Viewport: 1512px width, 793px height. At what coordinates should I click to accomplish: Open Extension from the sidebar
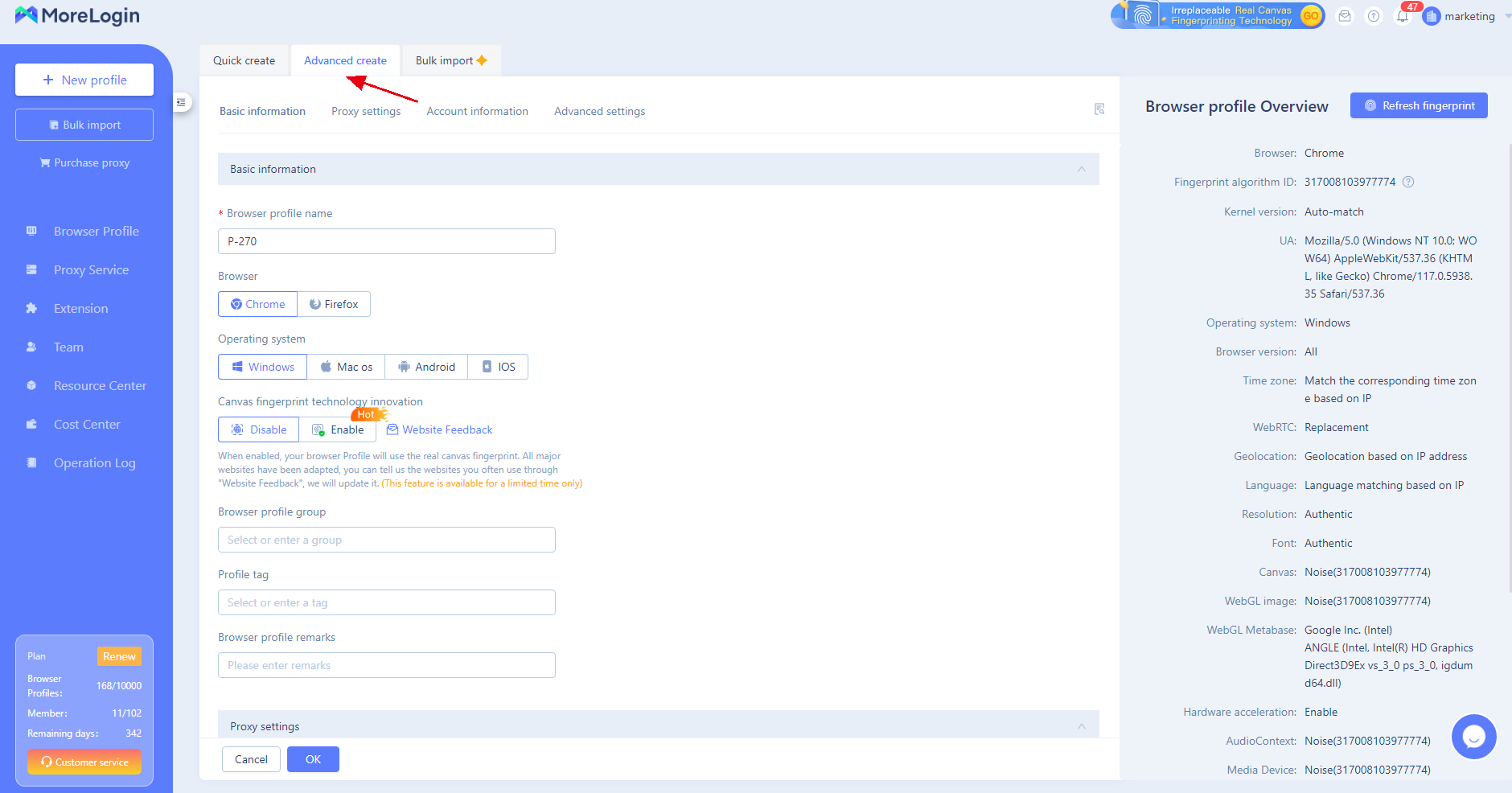point(80,308)
